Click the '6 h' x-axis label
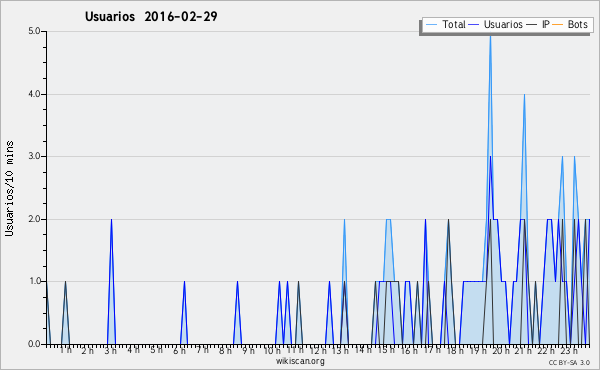 pyautogui.click(x=179, y=351)
